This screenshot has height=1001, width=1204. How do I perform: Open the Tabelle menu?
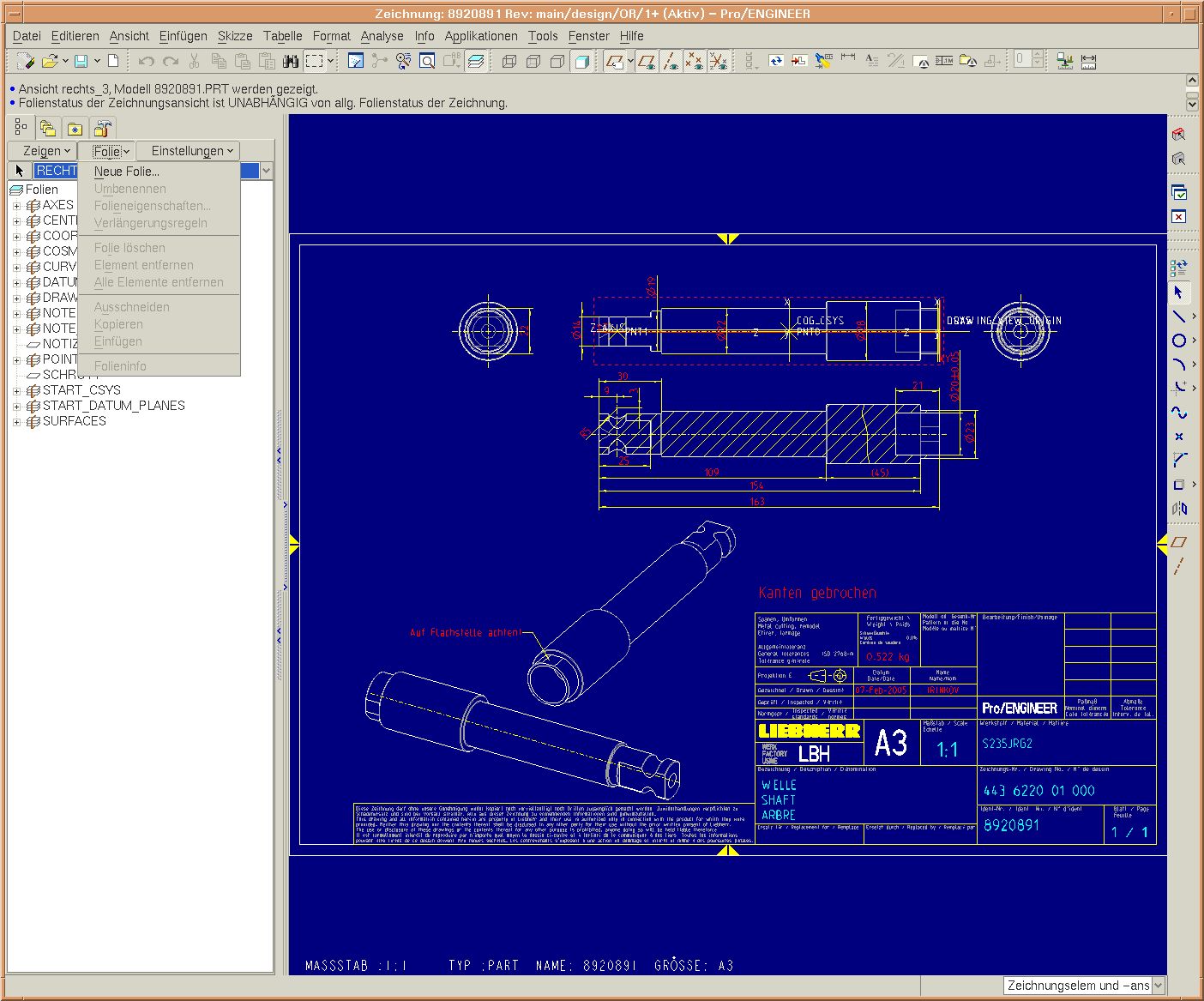point(282,36)
